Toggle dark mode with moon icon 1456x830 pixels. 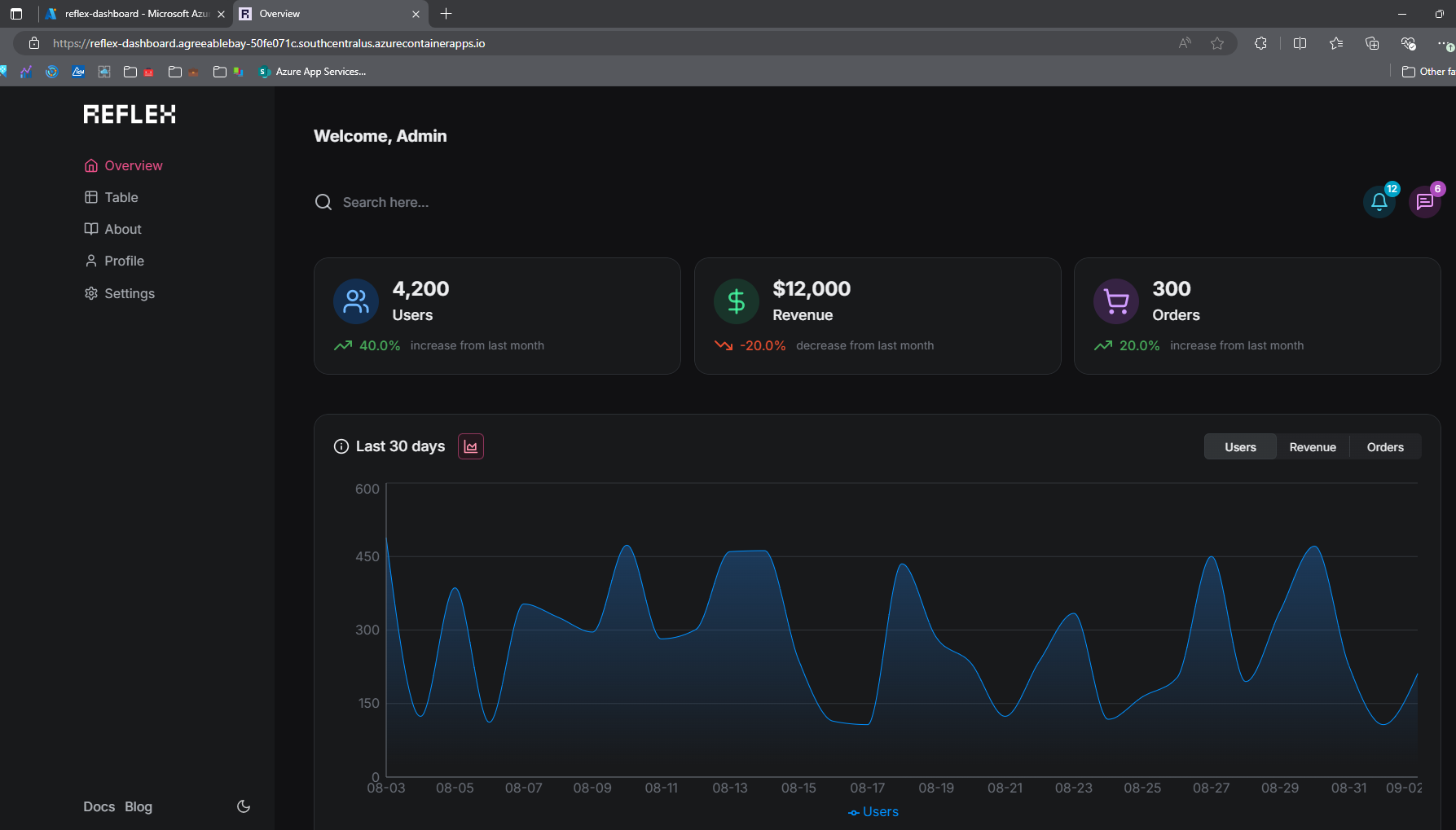244,806
